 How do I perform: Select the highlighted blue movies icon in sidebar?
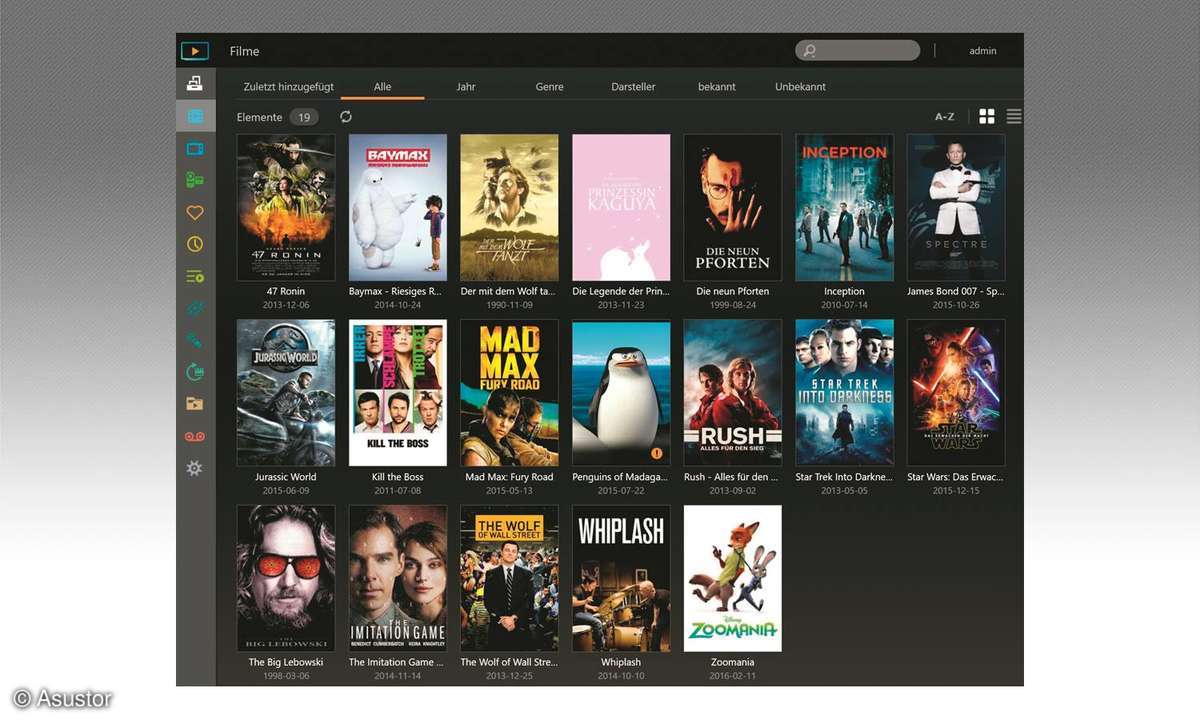pos(195,116)
